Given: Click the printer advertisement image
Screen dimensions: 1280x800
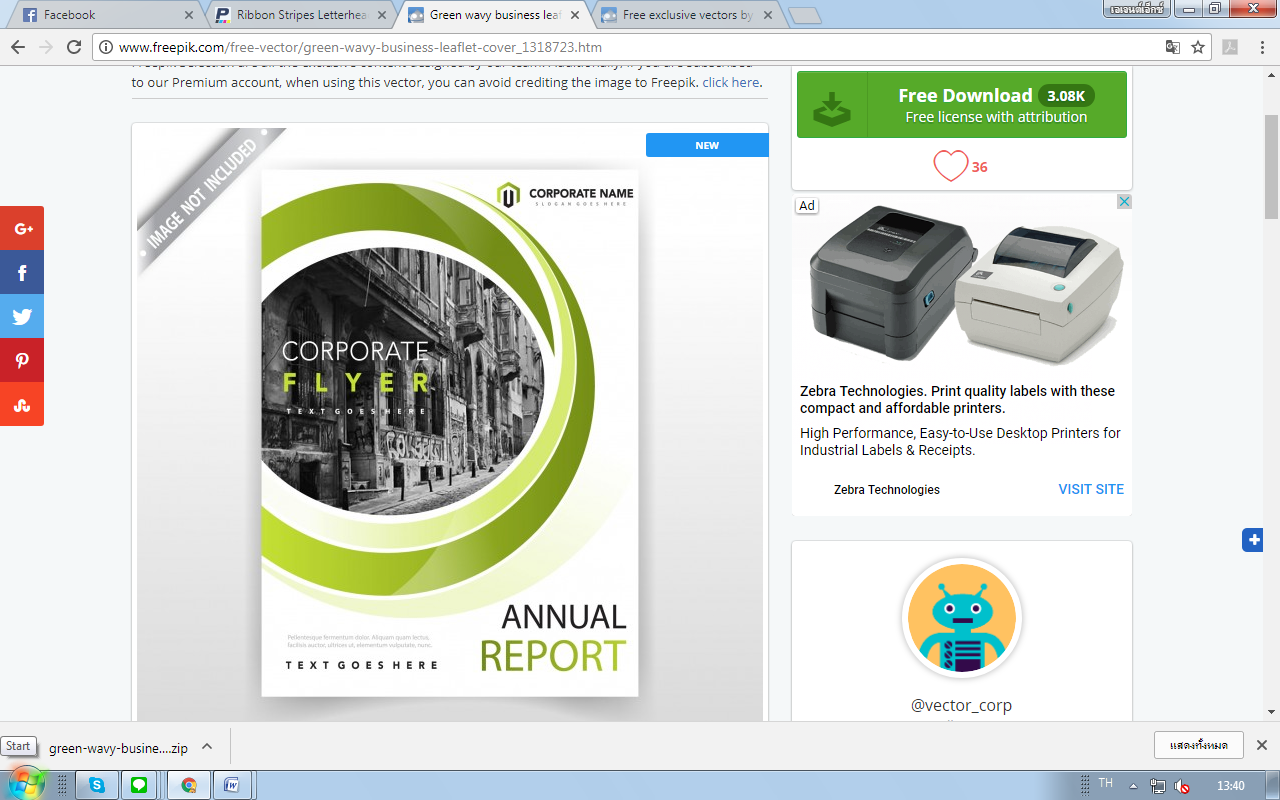Looking at the screenshot, I should tap(962, 284).
